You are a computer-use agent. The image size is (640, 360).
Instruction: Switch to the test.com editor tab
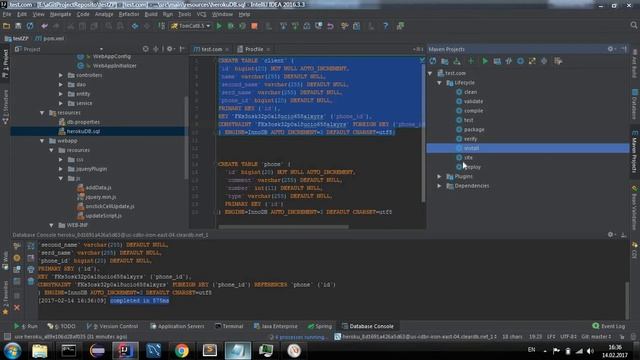click(x=211, y=49)
